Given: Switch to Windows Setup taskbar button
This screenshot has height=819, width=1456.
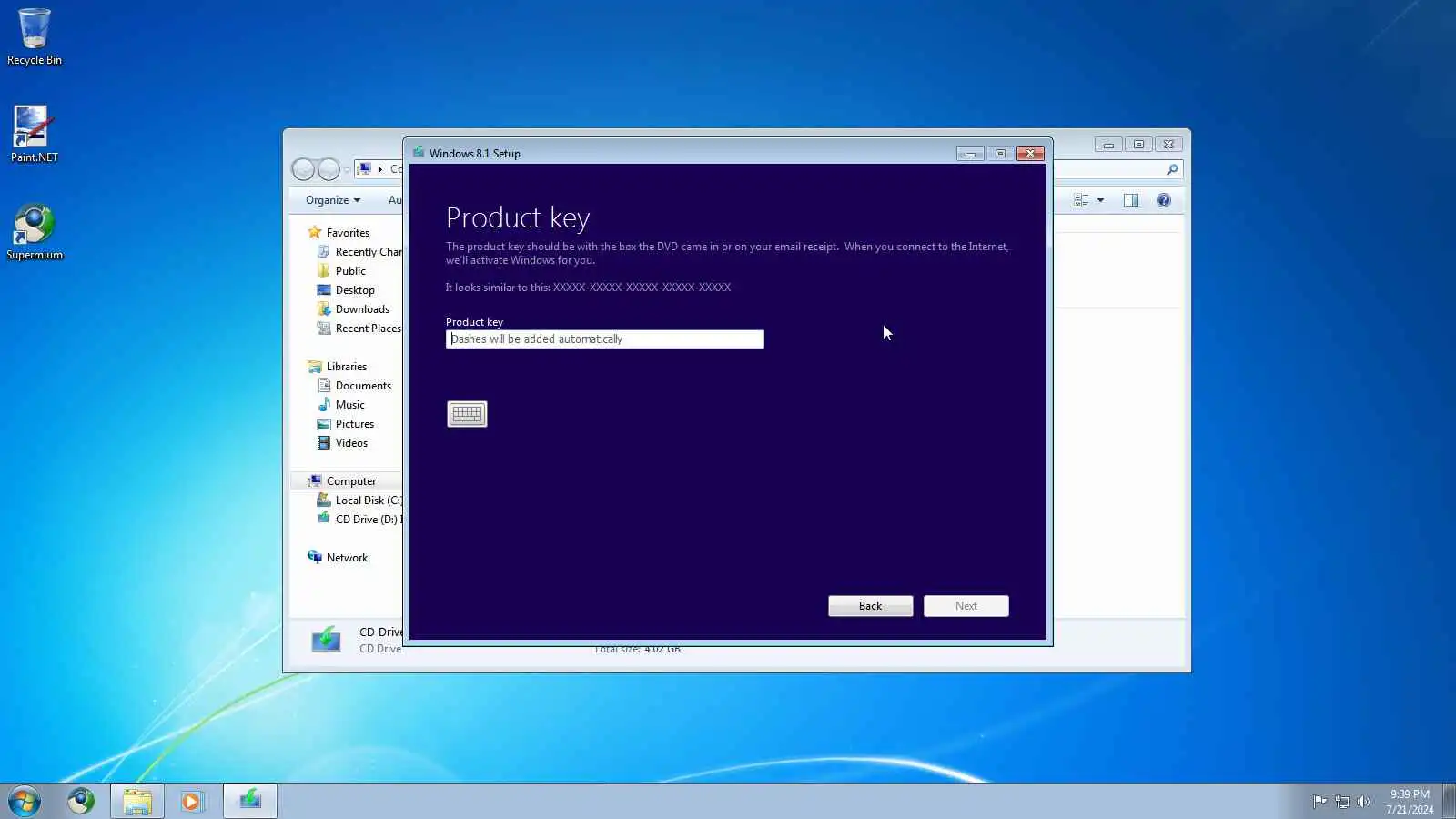Looking at the screenshot, I should pos(250,801).
